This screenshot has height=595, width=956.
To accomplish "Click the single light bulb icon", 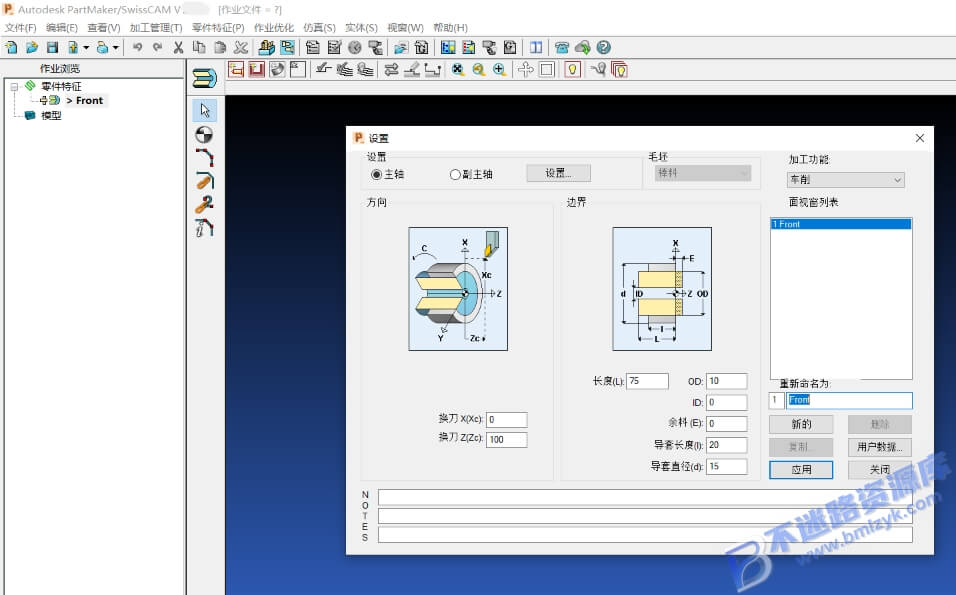I will pos(572,69).
